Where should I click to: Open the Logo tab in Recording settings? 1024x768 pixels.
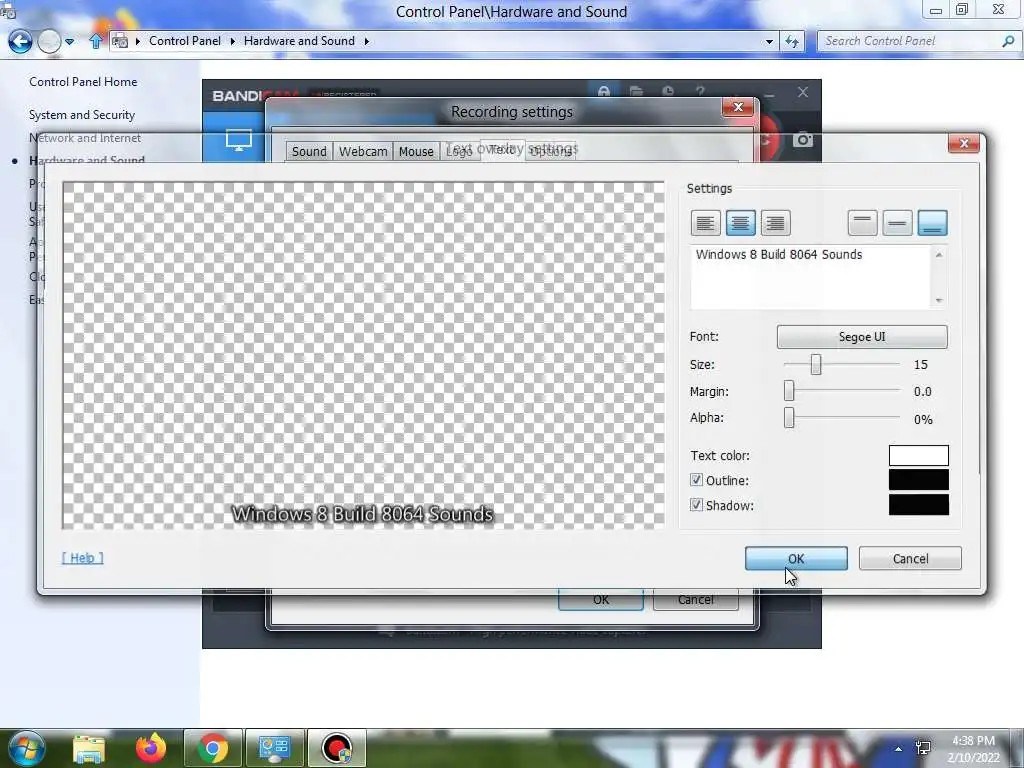458,152
